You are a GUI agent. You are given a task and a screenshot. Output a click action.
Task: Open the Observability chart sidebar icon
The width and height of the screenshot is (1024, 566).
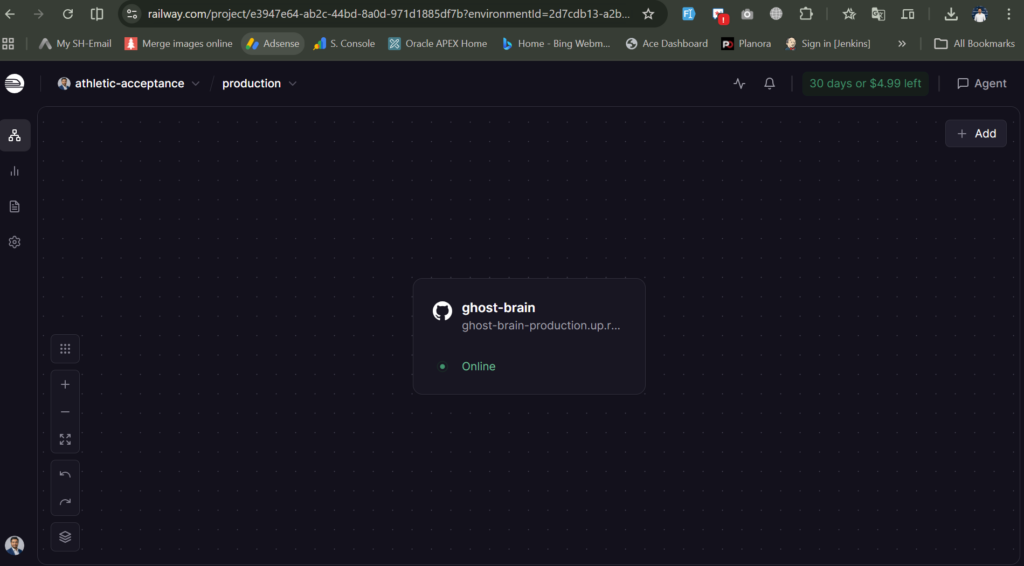15,171
